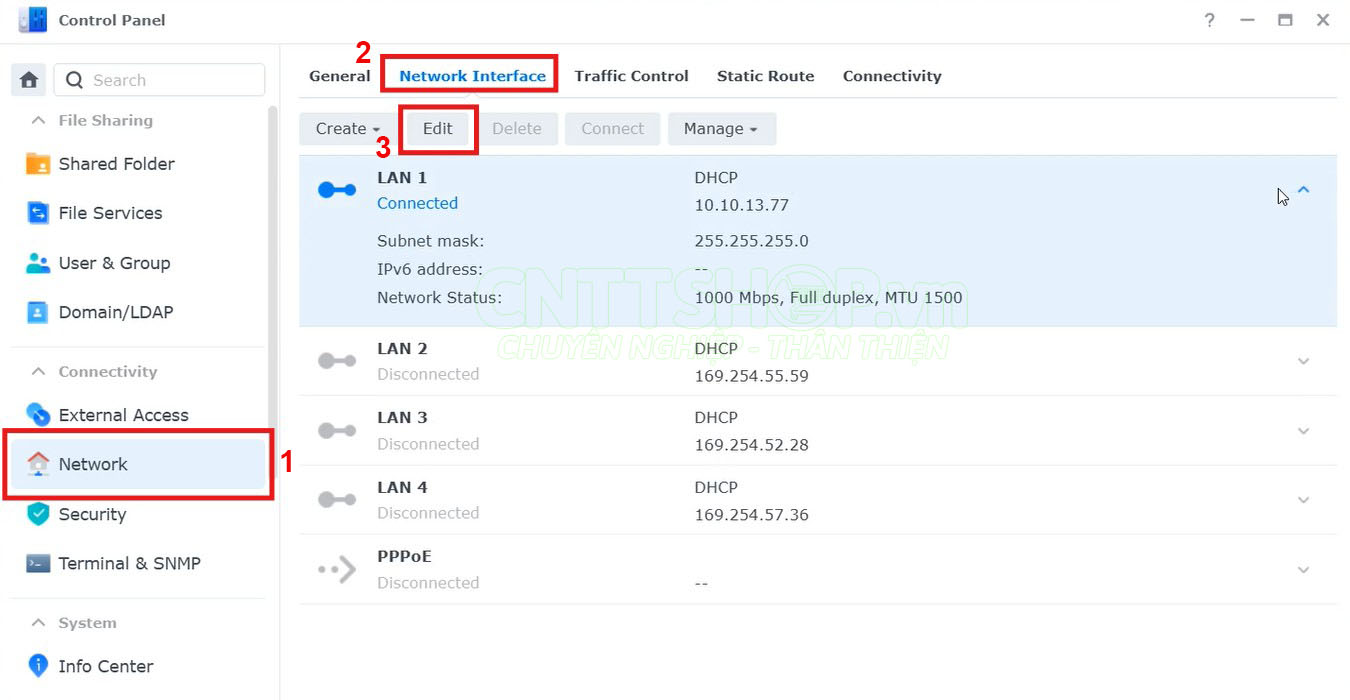This screenshot has width=1350, height=700.
Task: Click the help question mark icon
Action: 1209,20
